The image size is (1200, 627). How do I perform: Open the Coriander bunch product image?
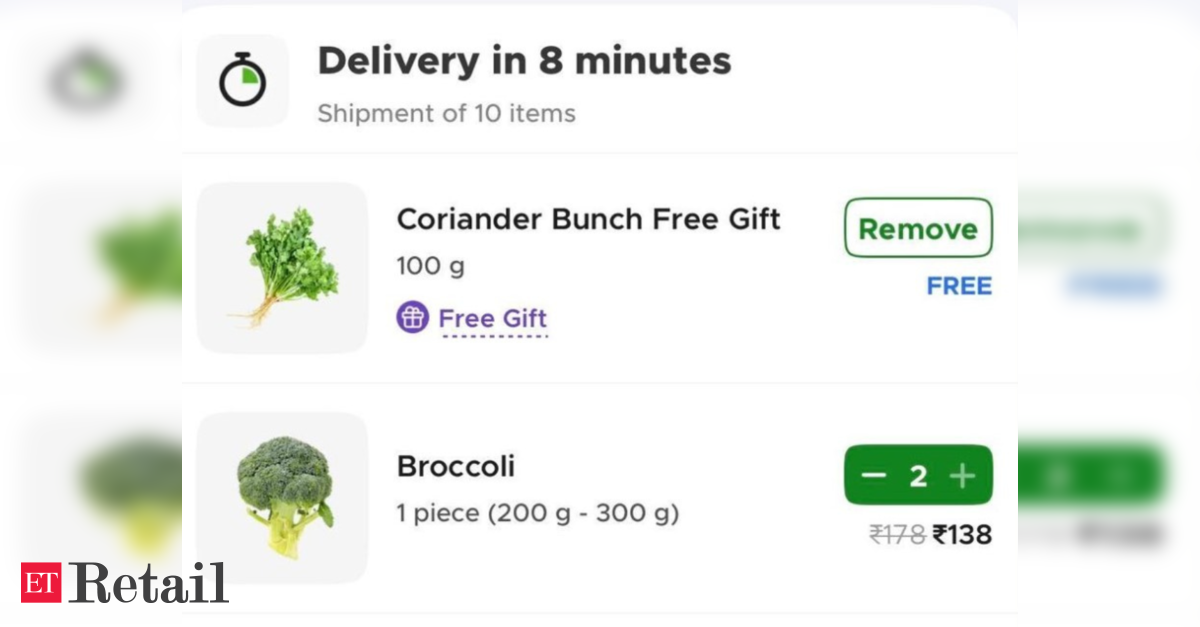(x=282, y=267)
